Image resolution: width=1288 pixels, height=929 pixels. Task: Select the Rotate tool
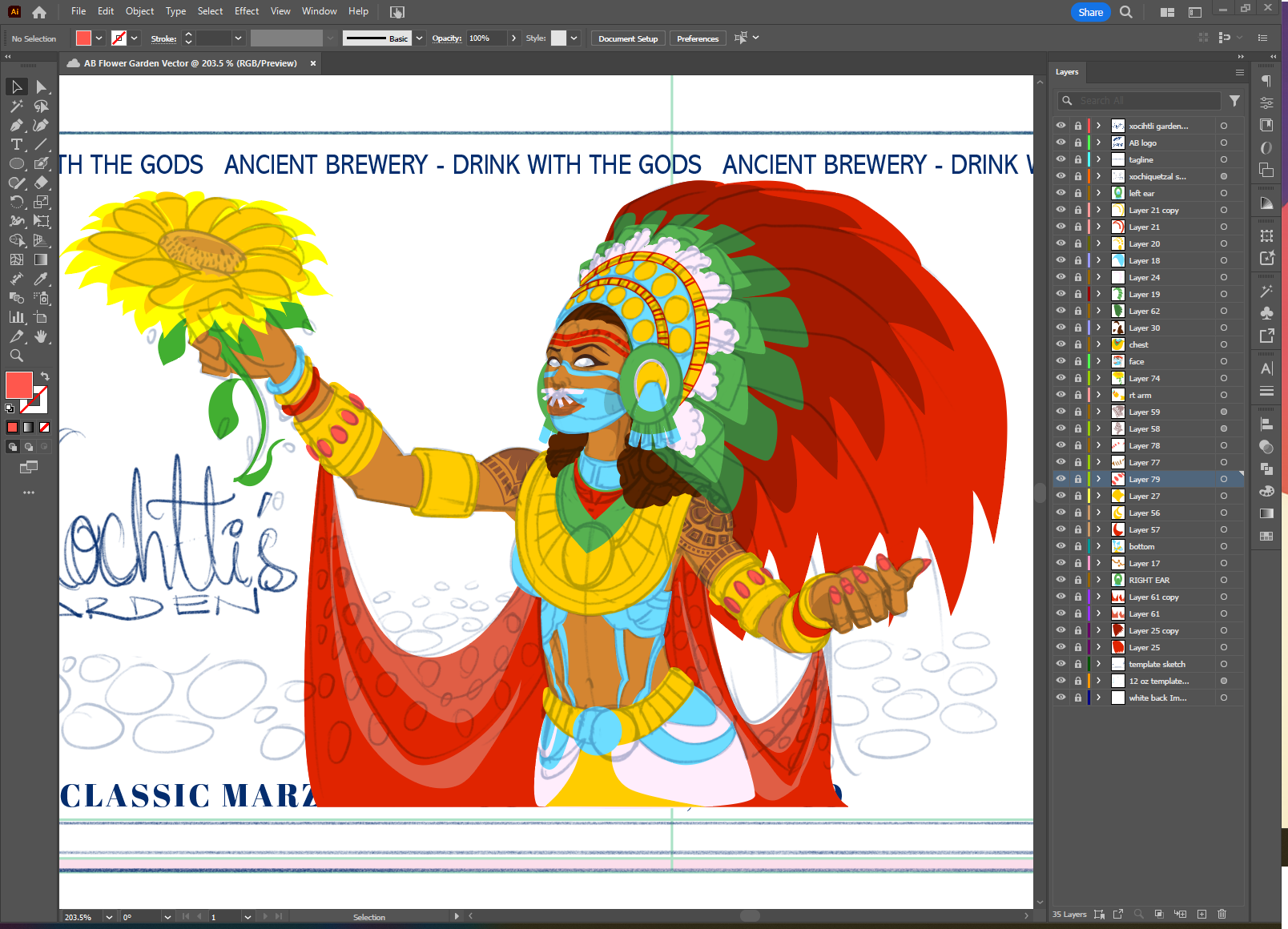pos(17,202)
